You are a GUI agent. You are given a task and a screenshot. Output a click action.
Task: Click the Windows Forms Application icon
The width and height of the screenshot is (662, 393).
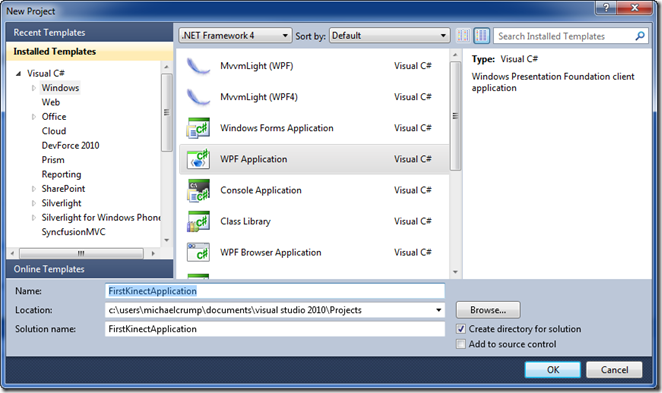tap(198, 128)
